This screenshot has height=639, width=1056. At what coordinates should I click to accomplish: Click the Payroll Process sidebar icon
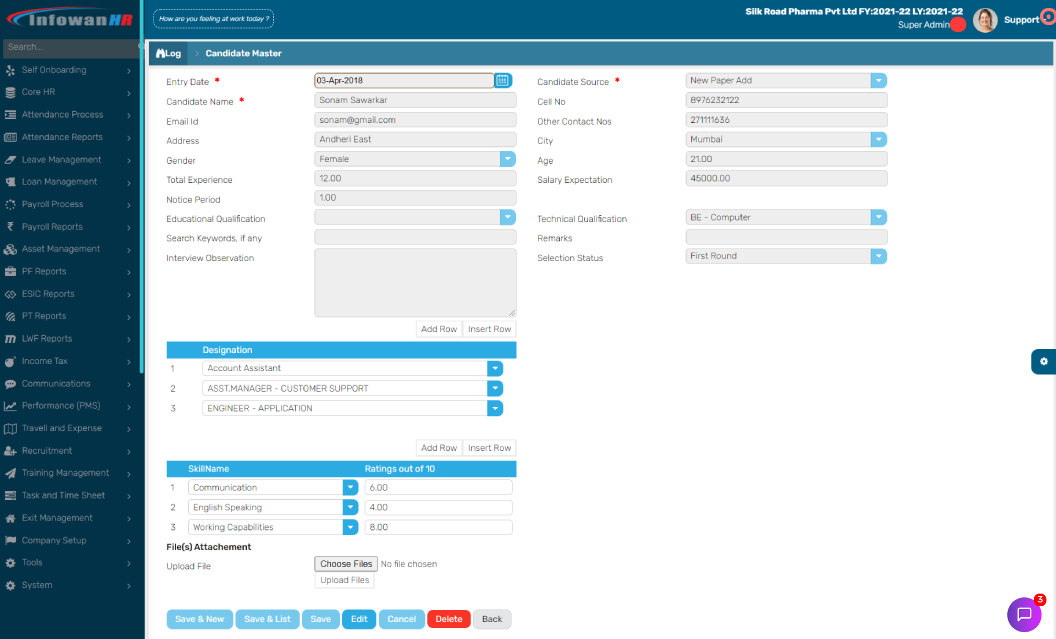pos(11,204)
